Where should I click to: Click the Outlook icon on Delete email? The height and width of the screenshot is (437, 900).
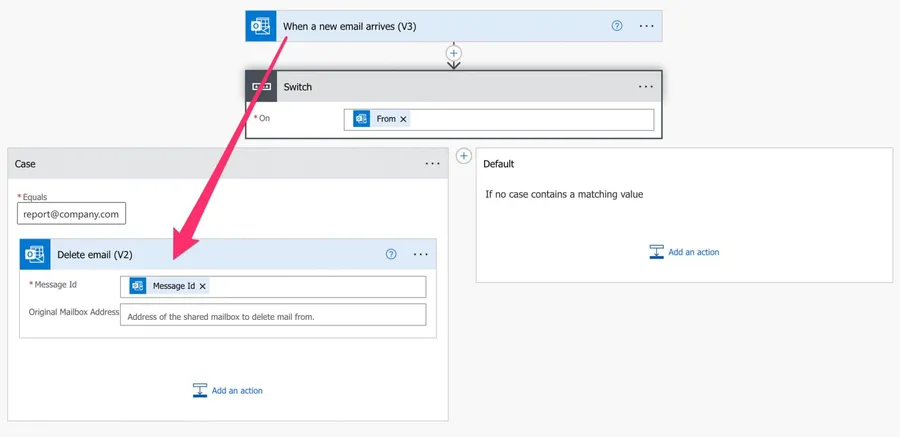35,255
